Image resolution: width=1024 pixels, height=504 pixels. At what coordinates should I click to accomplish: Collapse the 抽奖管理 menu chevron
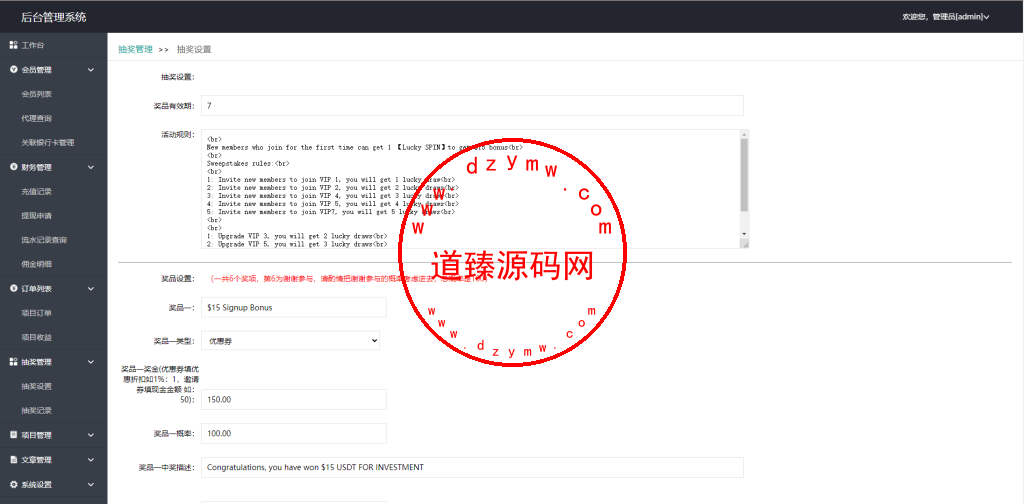[x=91, y=362]
